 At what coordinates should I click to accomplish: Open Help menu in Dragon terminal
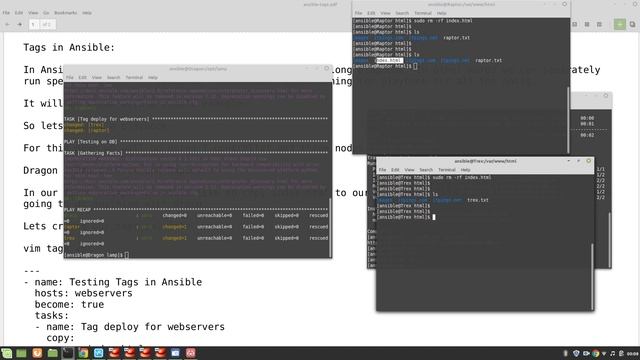[x=153, y=78]
